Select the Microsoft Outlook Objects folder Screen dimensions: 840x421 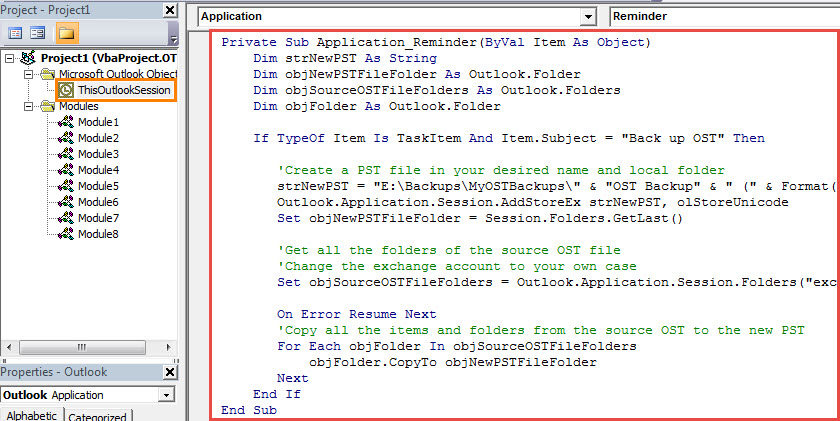point(118,74)
